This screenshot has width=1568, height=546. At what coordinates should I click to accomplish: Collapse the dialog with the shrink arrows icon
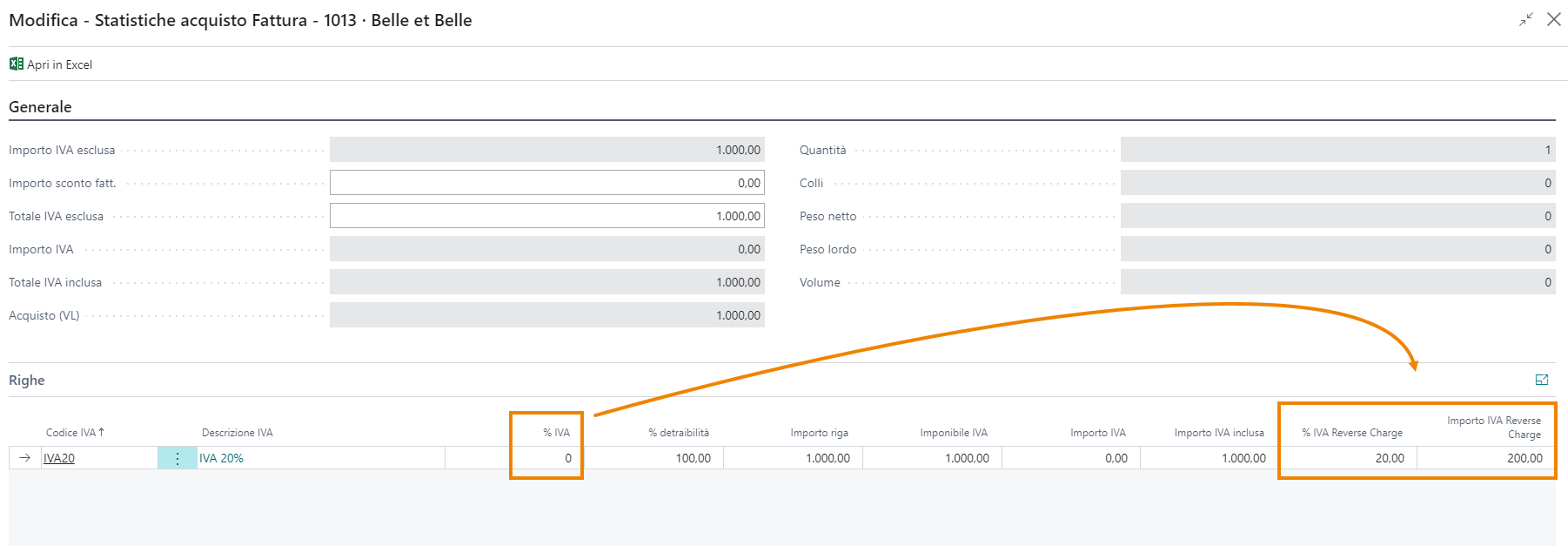click(1526, 19)
